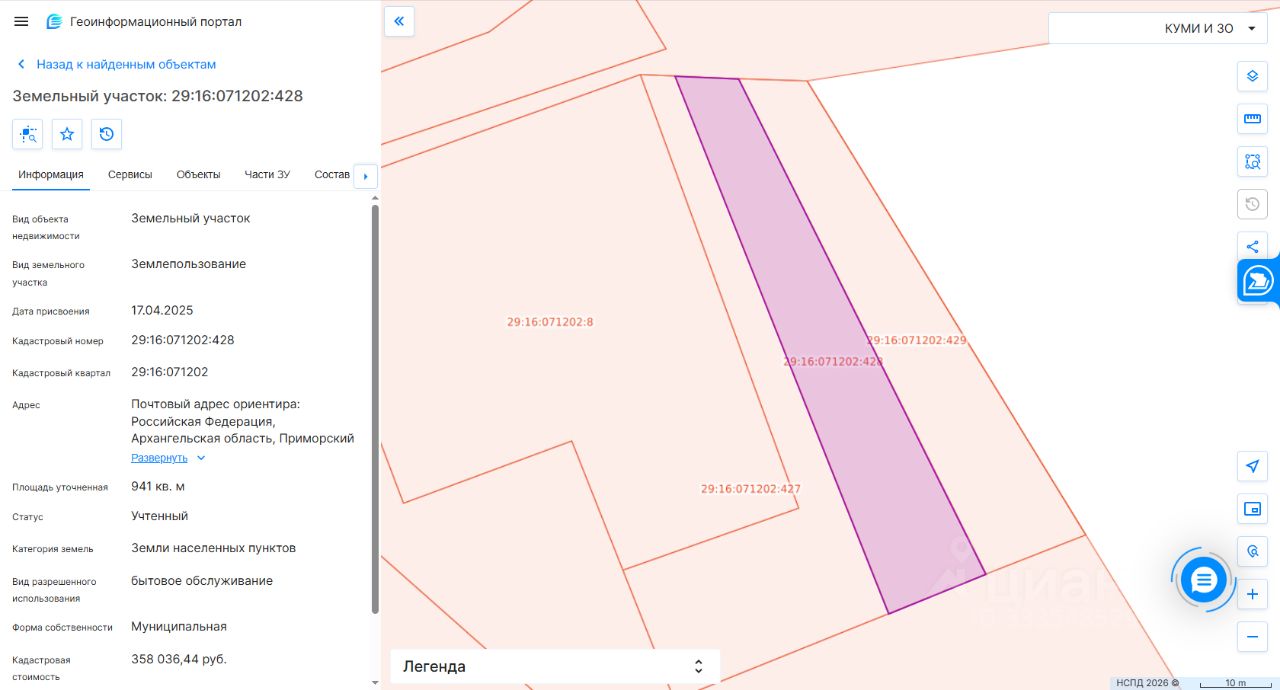Open the hamburger main menu
Screen dimensions: 1280x690
point(21,21)
